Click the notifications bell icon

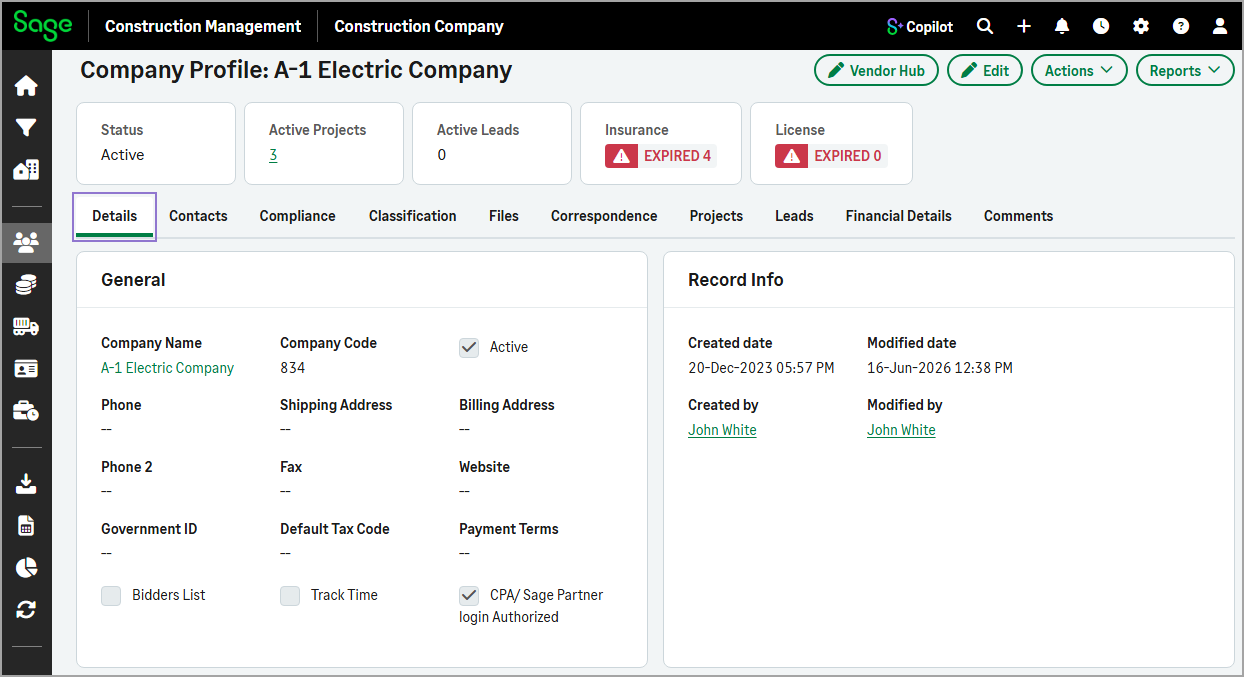tap(1062, 26)
